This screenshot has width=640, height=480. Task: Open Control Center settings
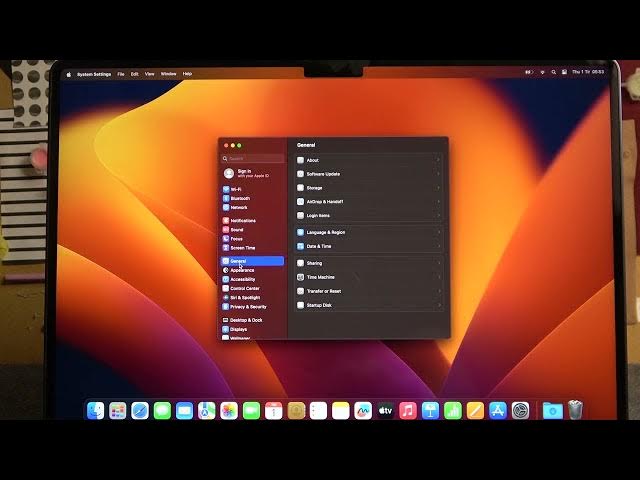[x=245, y=288]
